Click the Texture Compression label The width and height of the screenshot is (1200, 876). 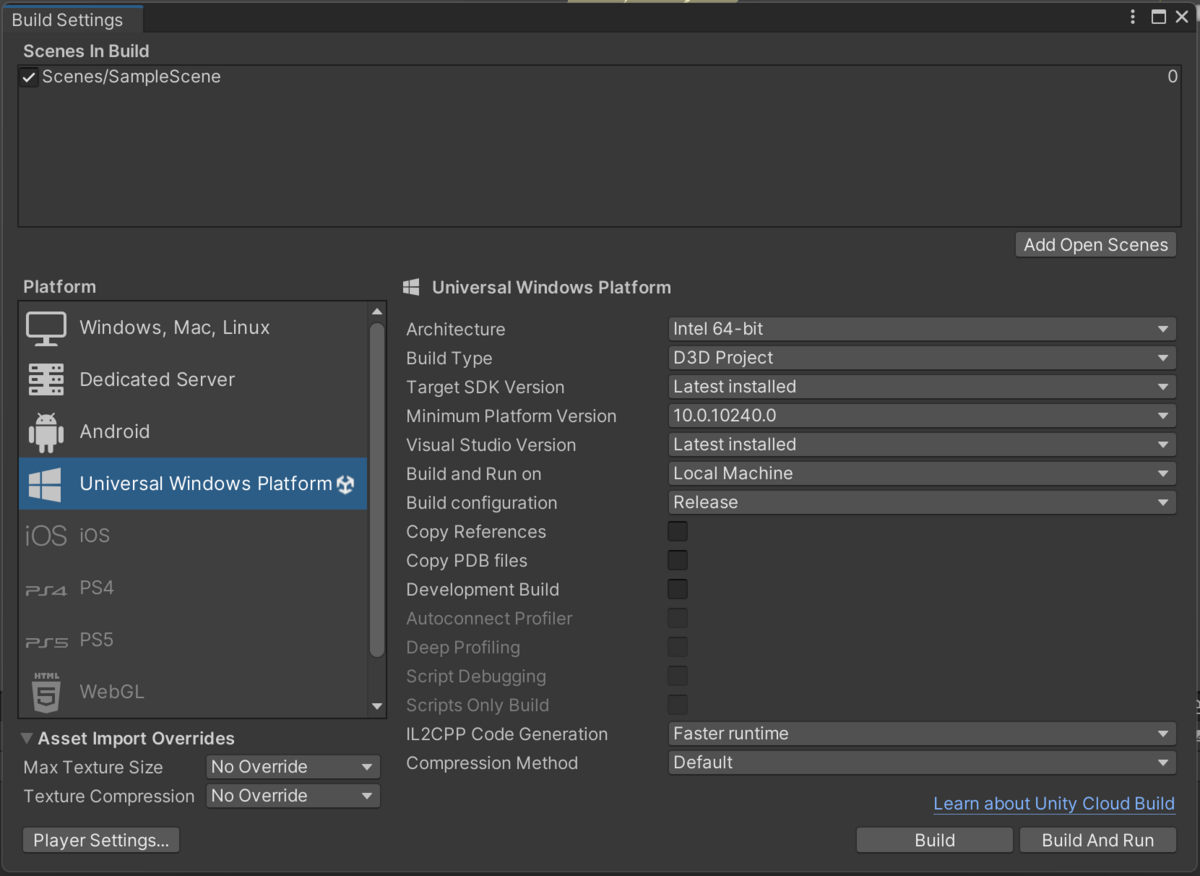coord(109,796)
